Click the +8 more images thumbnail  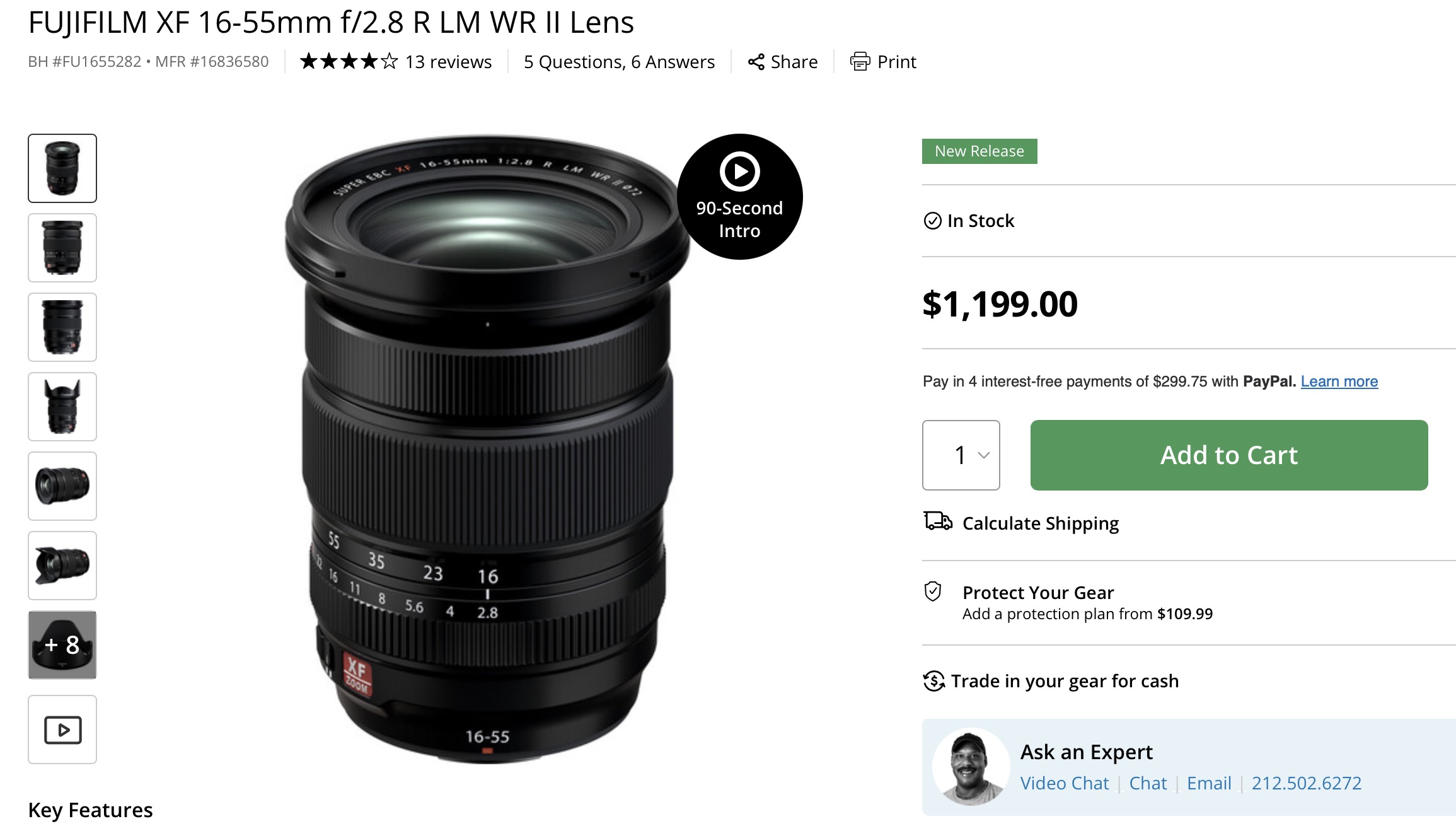coord(62,645)
